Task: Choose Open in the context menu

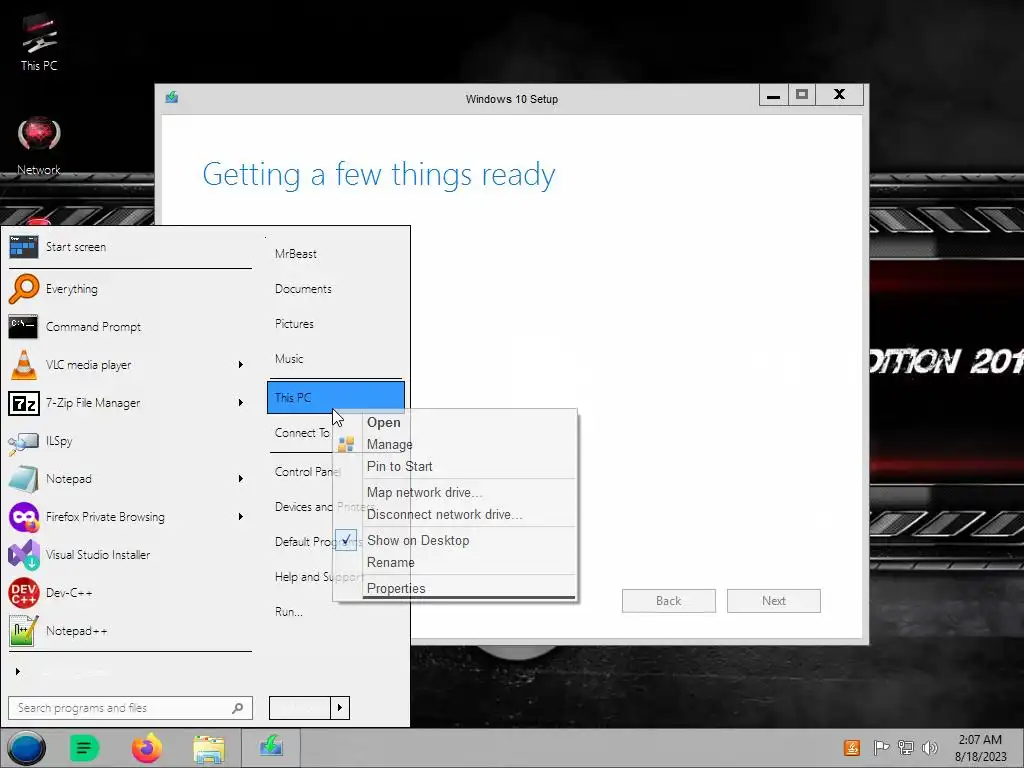Action: [x=383, y=423]
